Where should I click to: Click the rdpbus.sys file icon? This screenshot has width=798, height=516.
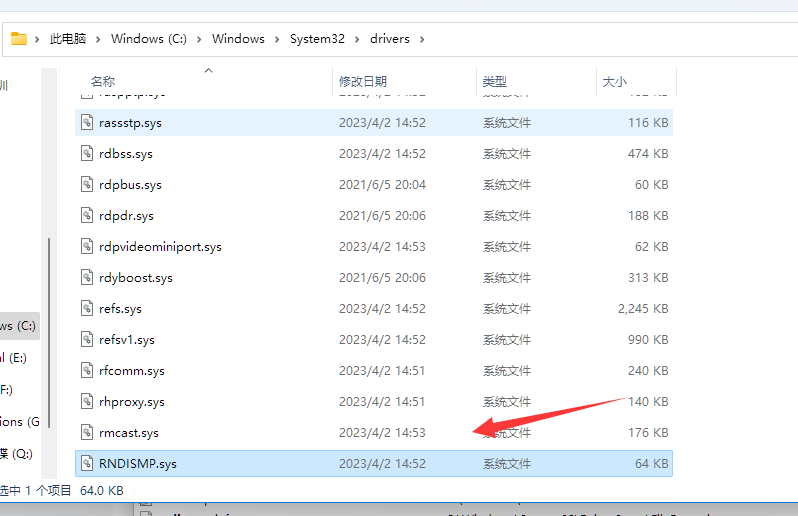coord(87,184)
